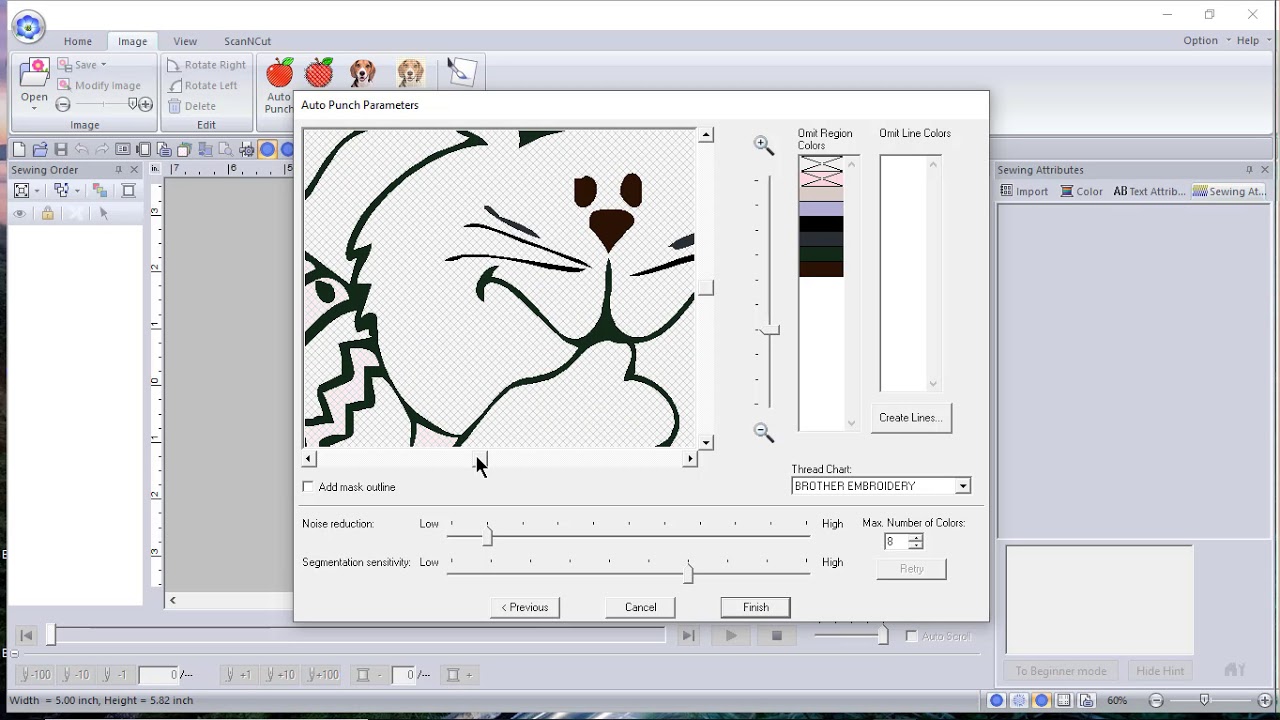Screen dimensions: 1280x720
Task: Enable Add mask outline checkbox
Action: point(308,487)
